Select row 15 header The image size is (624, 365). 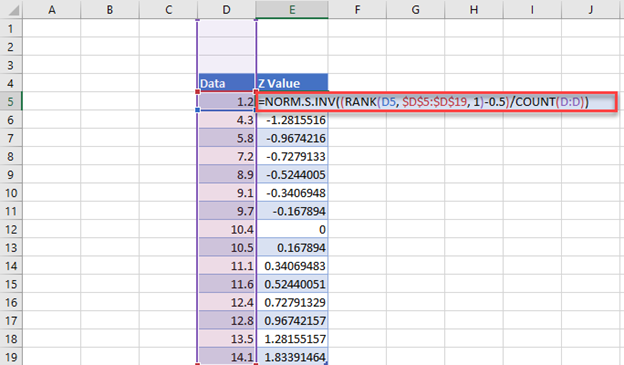[11, 284]
